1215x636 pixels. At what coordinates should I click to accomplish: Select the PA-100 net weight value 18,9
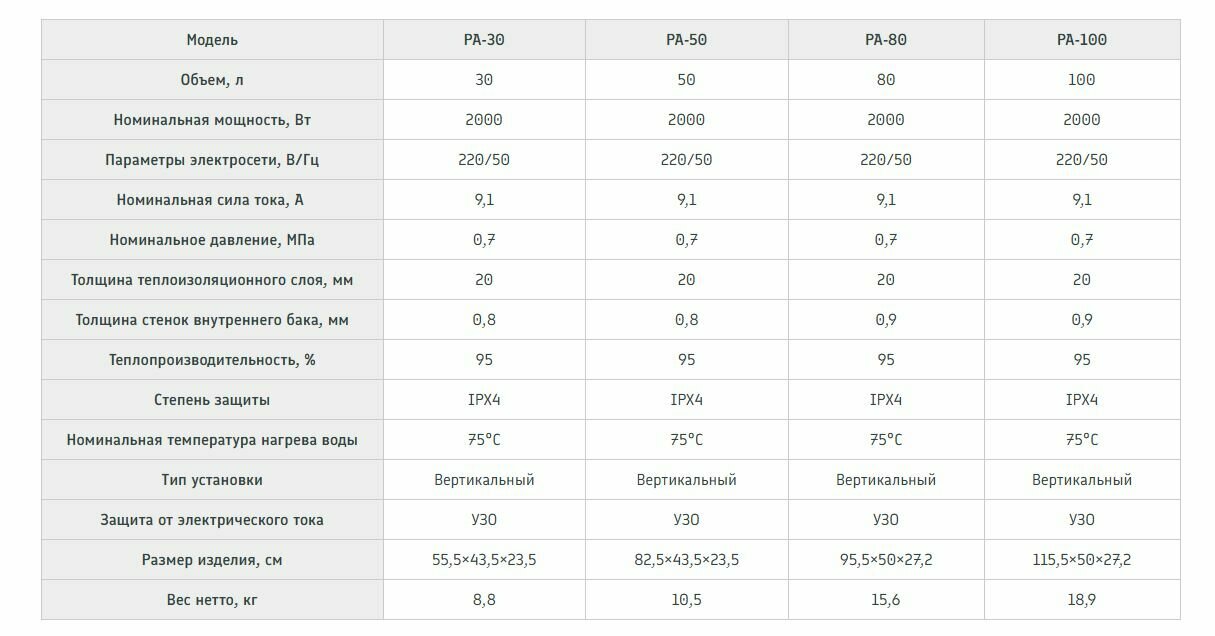pyautogui.click(x=1082, y=600)
